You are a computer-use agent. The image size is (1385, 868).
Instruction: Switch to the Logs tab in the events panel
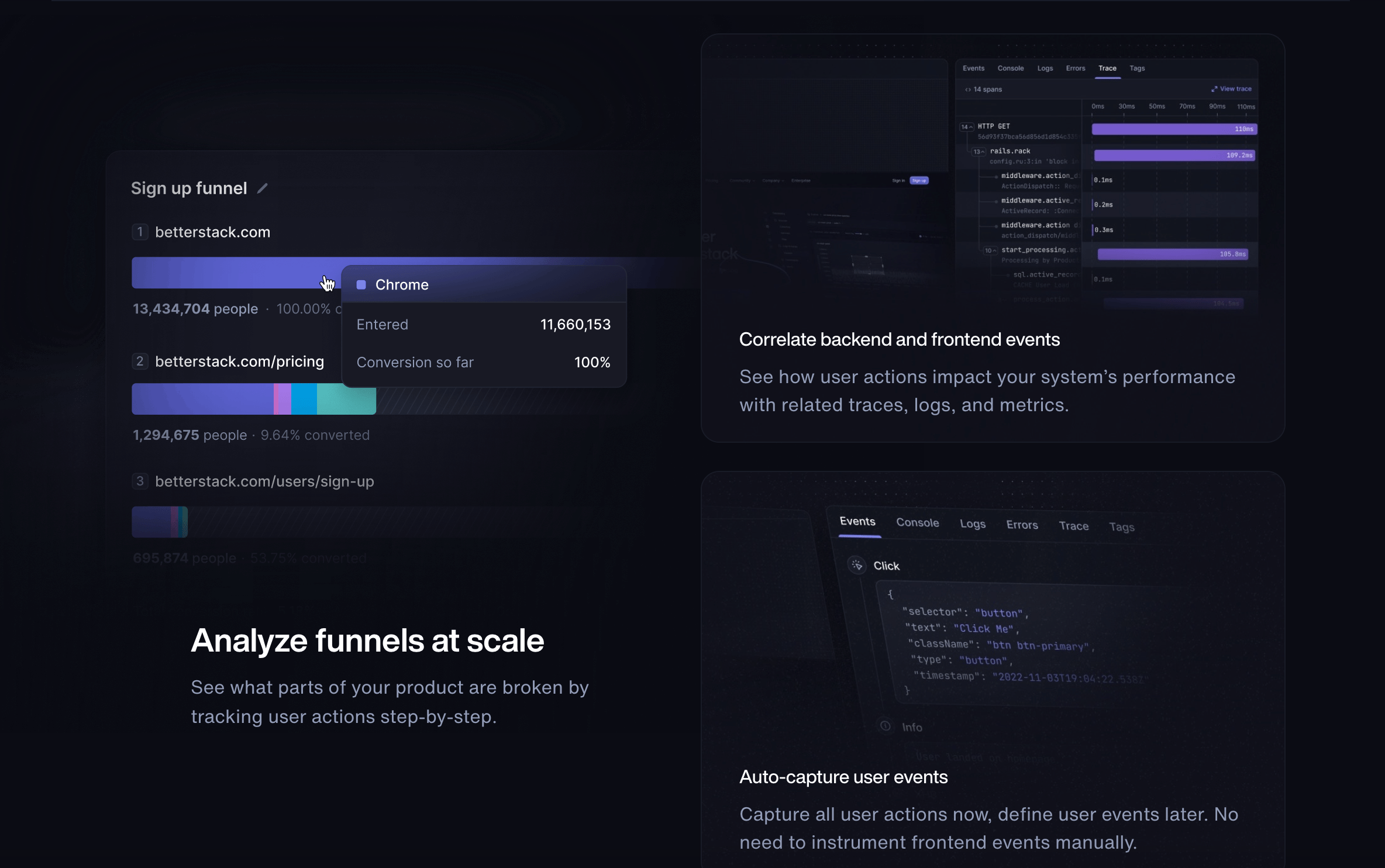coord(973,524)
